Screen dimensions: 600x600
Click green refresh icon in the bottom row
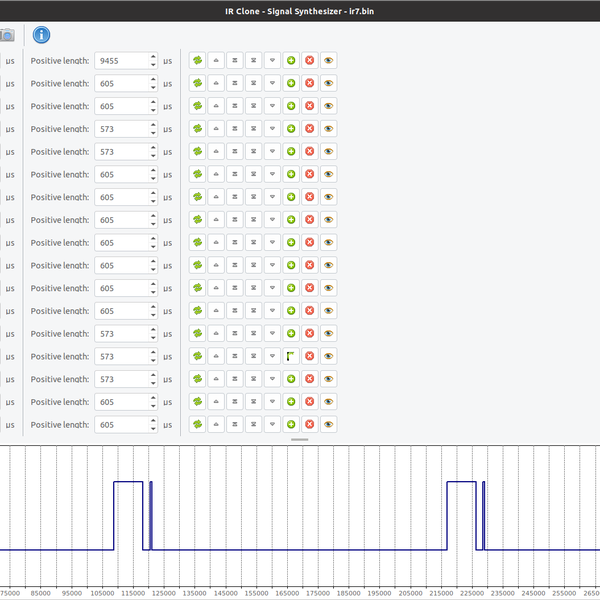(197, 425)
